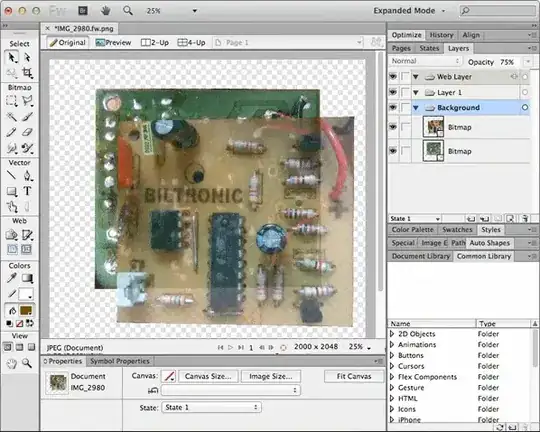Click the Canvas Size button
This screenshot has height=432, width=540.
pyautogui.click(x=208, y=376)
